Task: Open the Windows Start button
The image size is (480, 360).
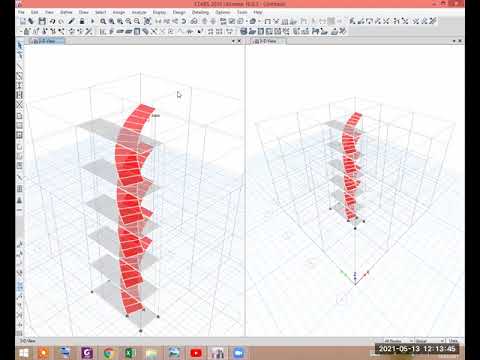Action: tap(24, 353)
